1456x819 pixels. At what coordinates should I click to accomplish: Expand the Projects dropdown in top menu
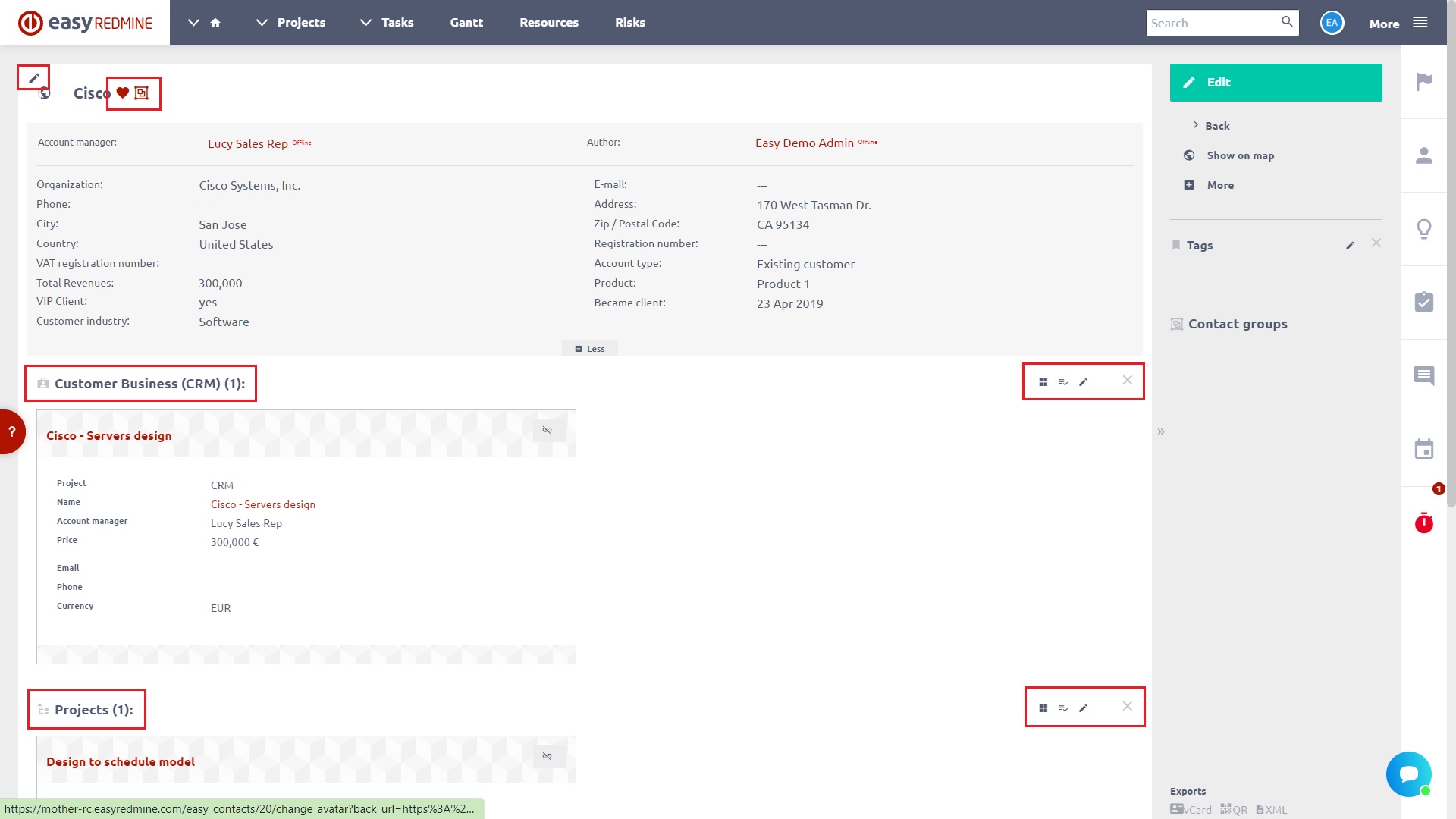click(262, 23)
